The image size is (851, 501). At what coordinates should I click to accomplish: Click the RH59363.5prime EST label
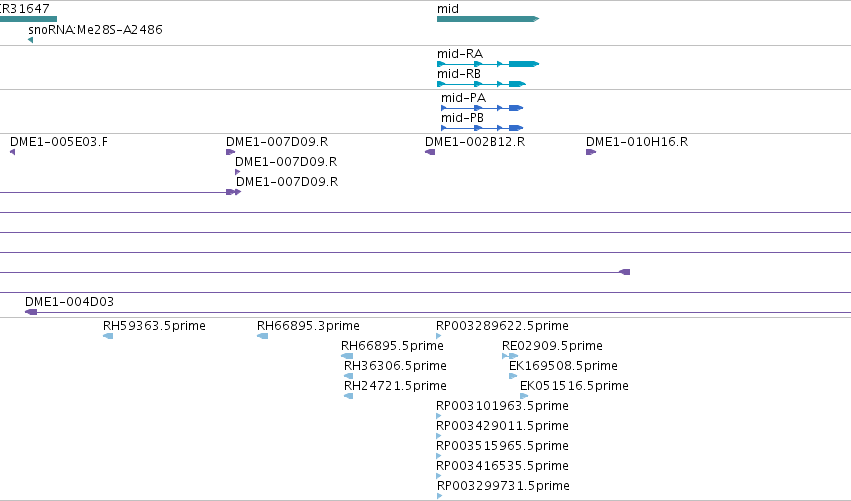pos(154,326)
